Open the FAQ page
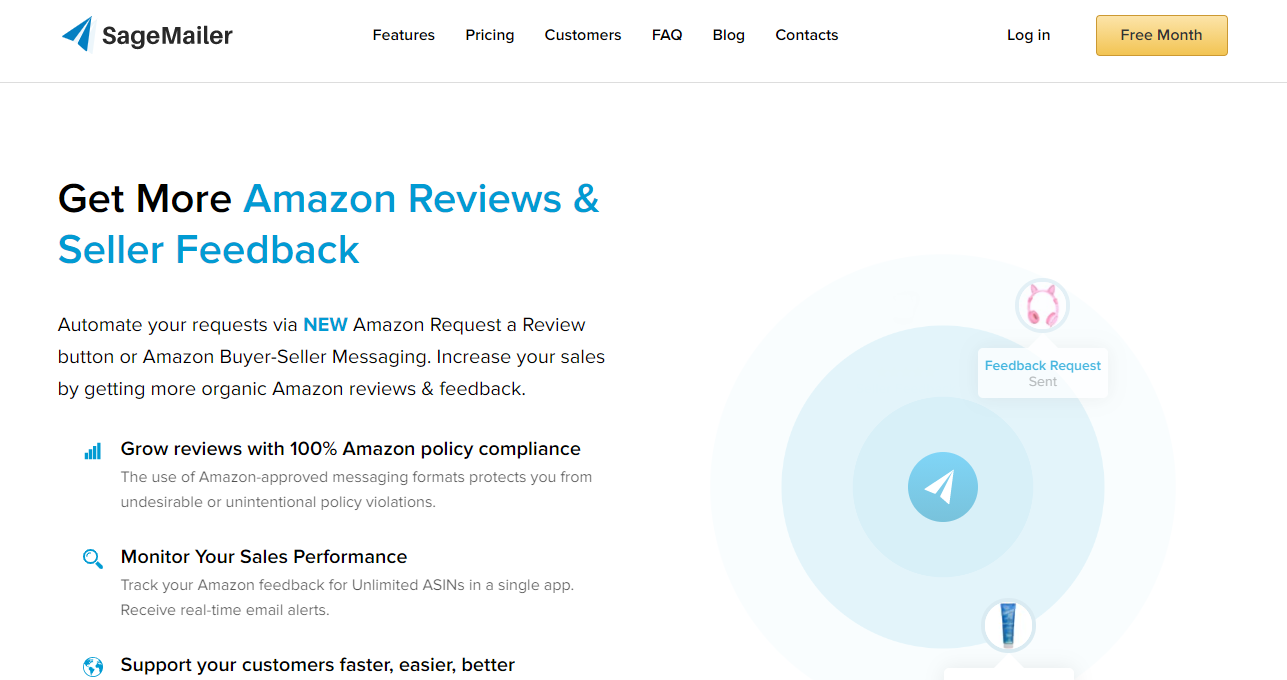 (x=667, y=35)
